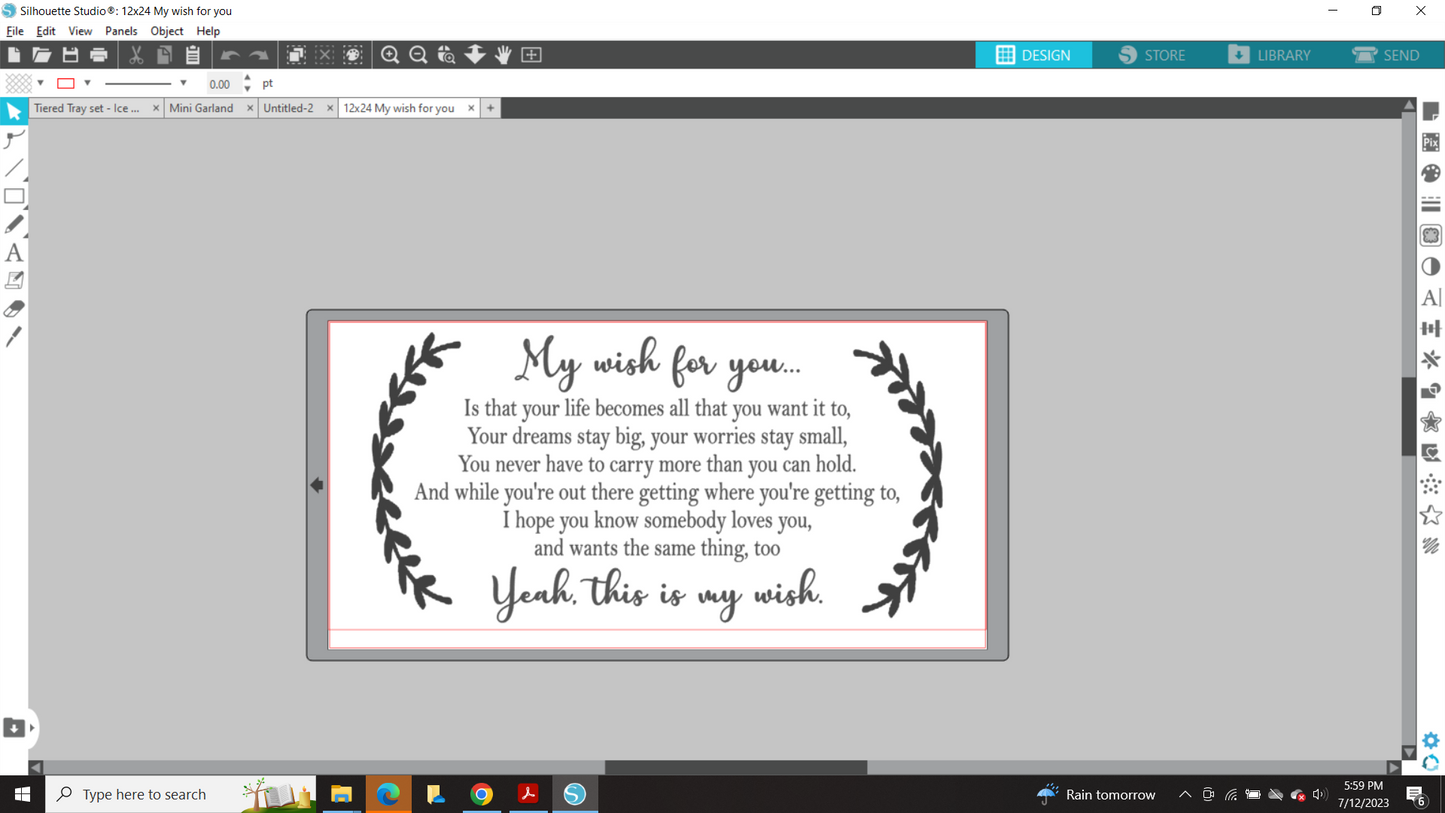Cut selection scissors icon
1445x813 pixels.
click(x=136, y=55)
